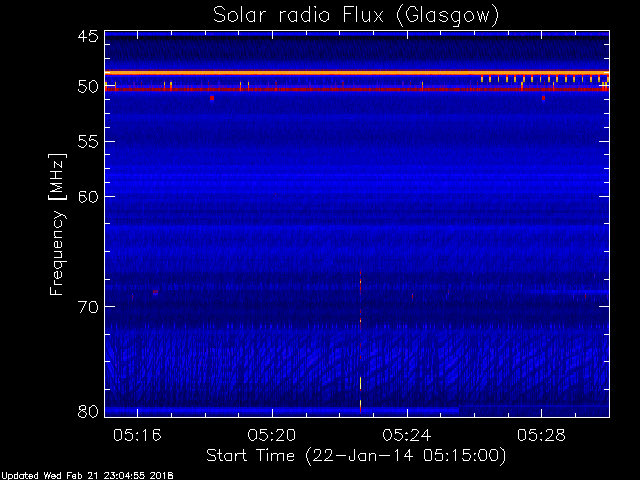Click the 05:28 time tick label

click(541, 436)
